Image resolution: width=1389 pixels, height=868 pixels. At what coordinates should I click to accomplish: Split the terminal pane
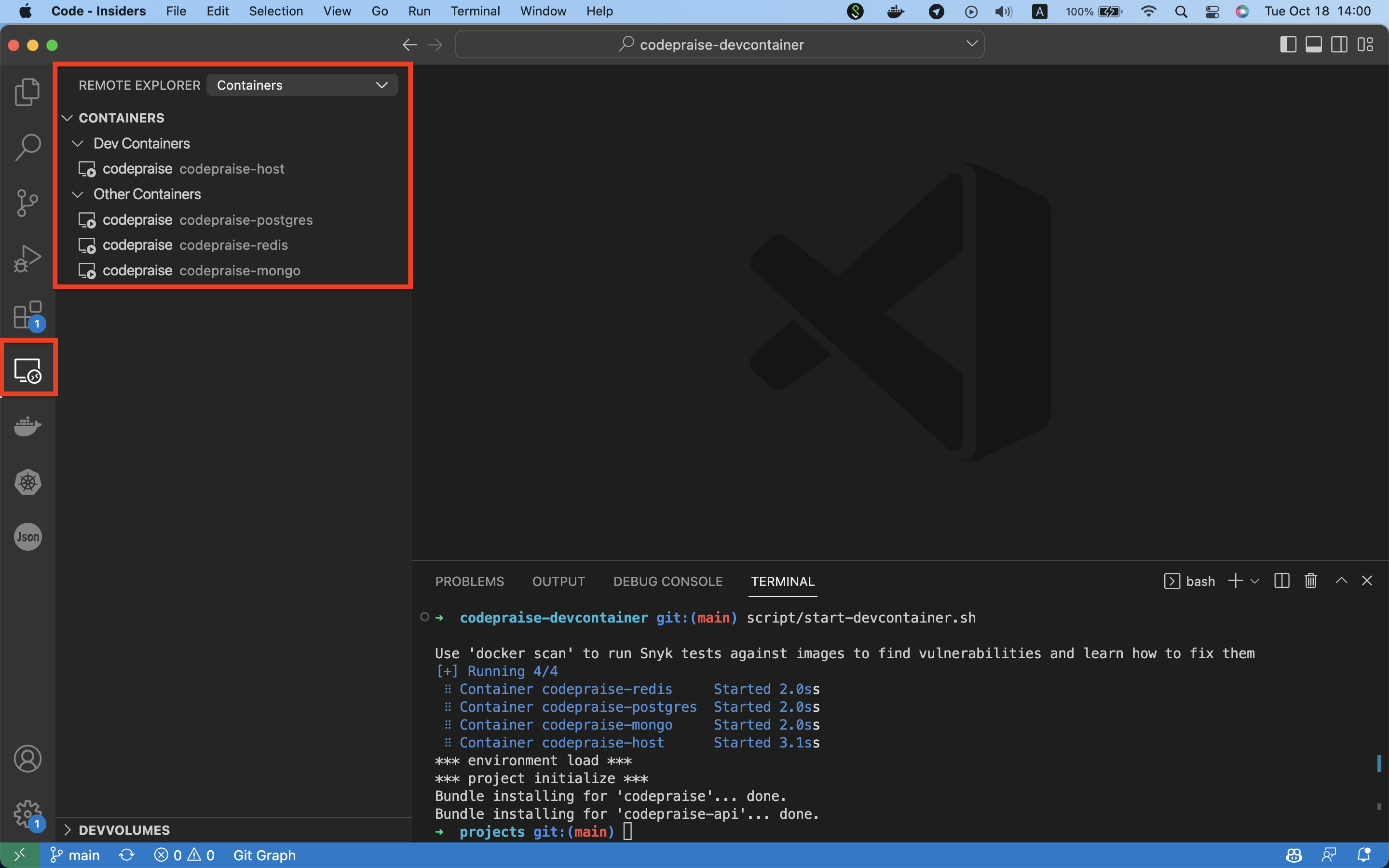pyautogui.click(x=1281, y=581)
